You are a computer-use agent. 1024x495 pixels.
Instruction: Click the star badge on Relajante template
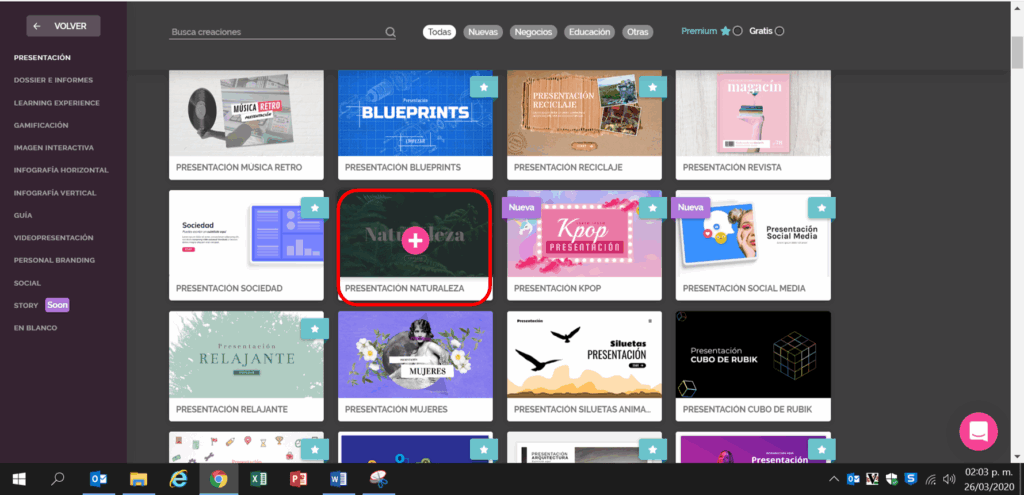point(314,328)
